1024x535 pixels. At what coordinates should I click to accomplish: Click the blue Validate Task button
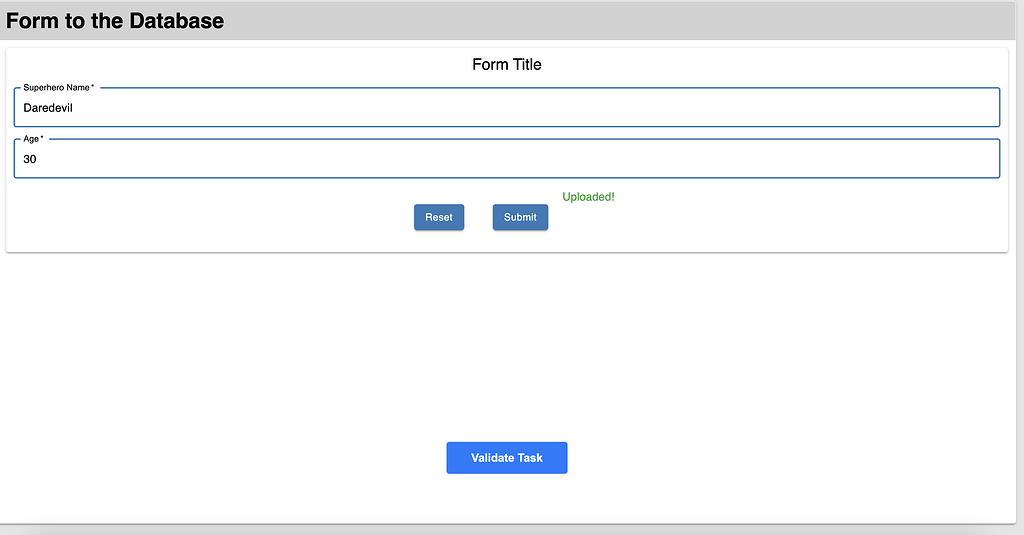506,458
